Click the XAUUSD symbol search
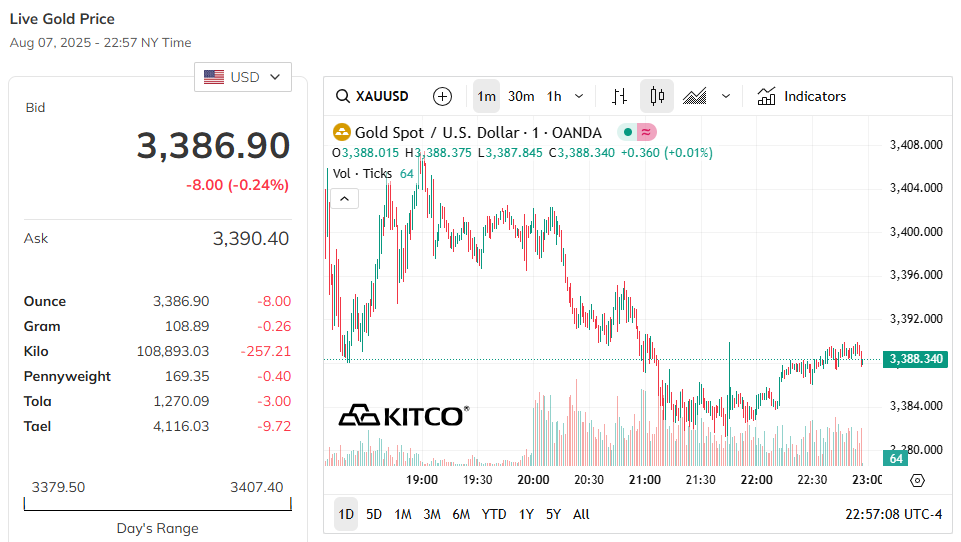 [373, 96]
